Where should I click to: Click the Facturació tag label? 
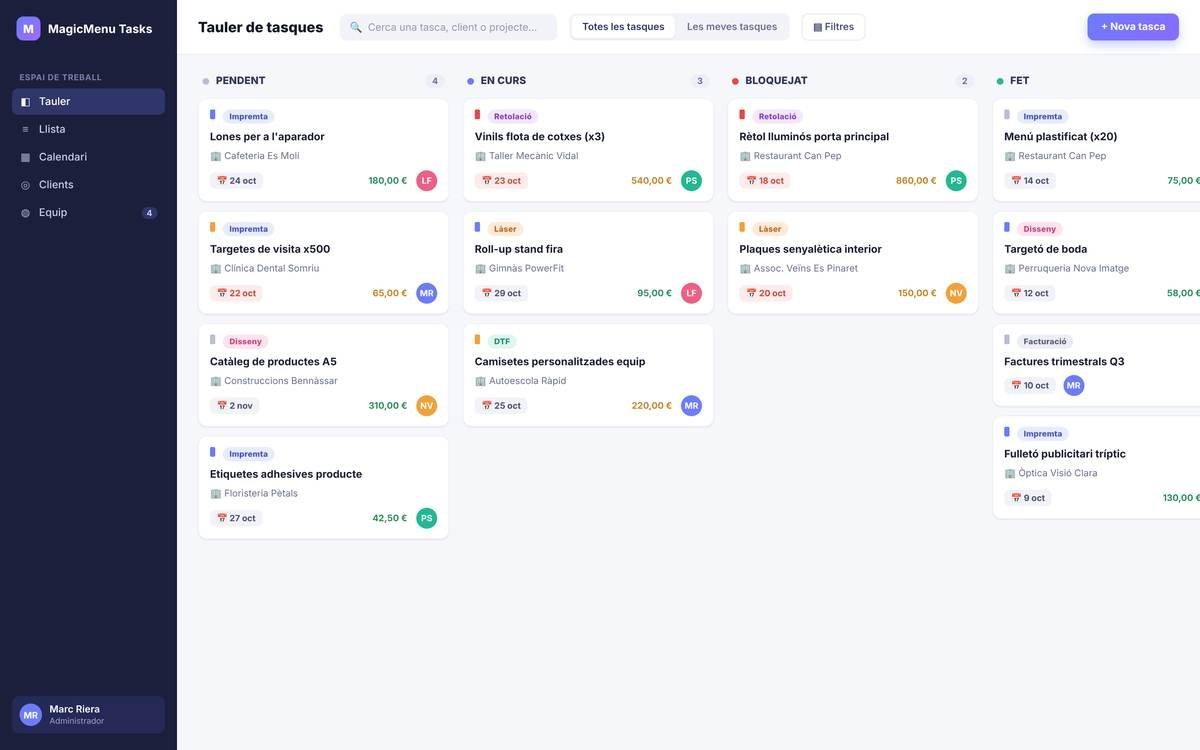[1045, 342]
